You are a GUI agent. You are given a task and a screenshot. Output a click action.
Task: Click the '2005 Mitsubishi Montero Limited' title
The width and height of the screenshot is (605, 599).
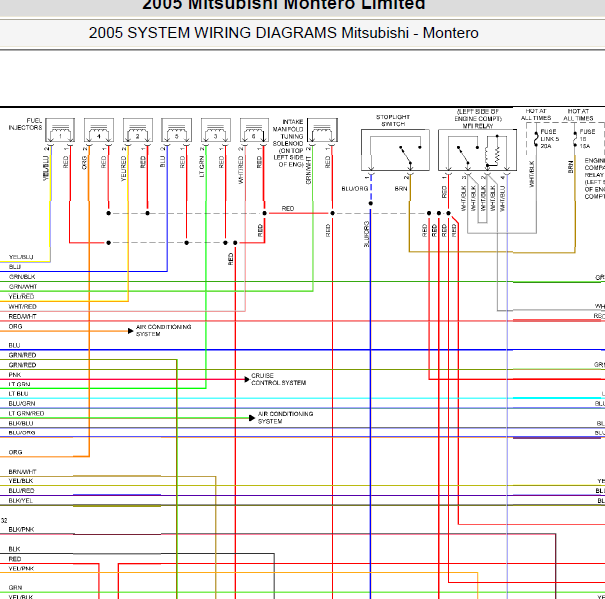(284, 5)
